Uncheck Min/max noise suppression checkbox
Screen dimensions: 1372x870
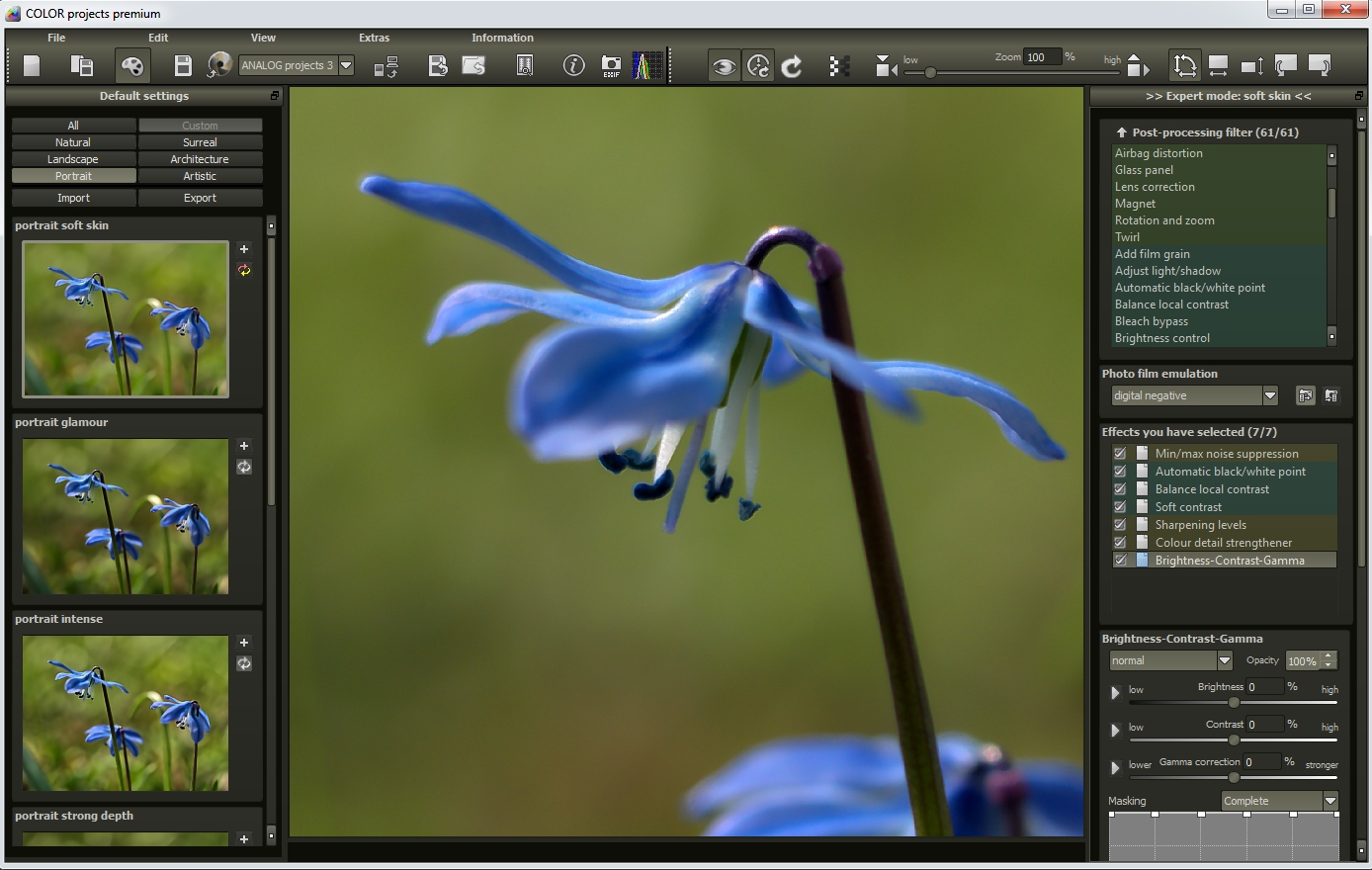click(1120, 454)
